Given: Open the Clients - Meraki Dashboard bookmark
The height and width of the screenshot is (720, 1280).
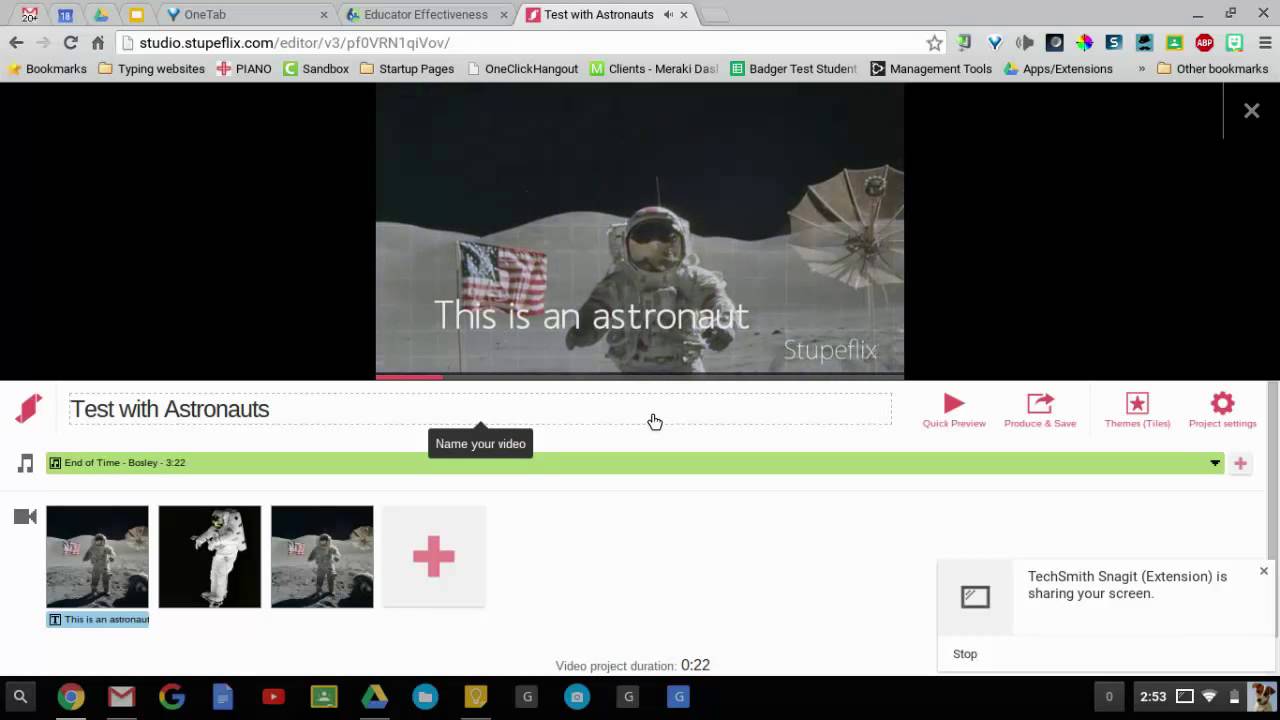Looking at the screenshot, I should 654,69.
